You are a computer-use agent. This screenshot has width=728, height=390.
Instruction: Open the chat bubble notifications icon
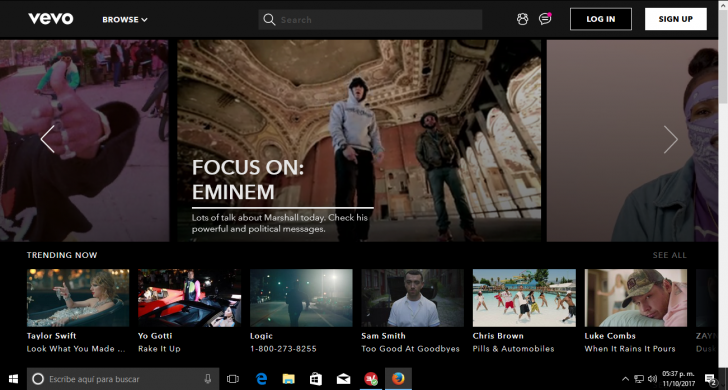pyautogui.click(x=545, y=19)
